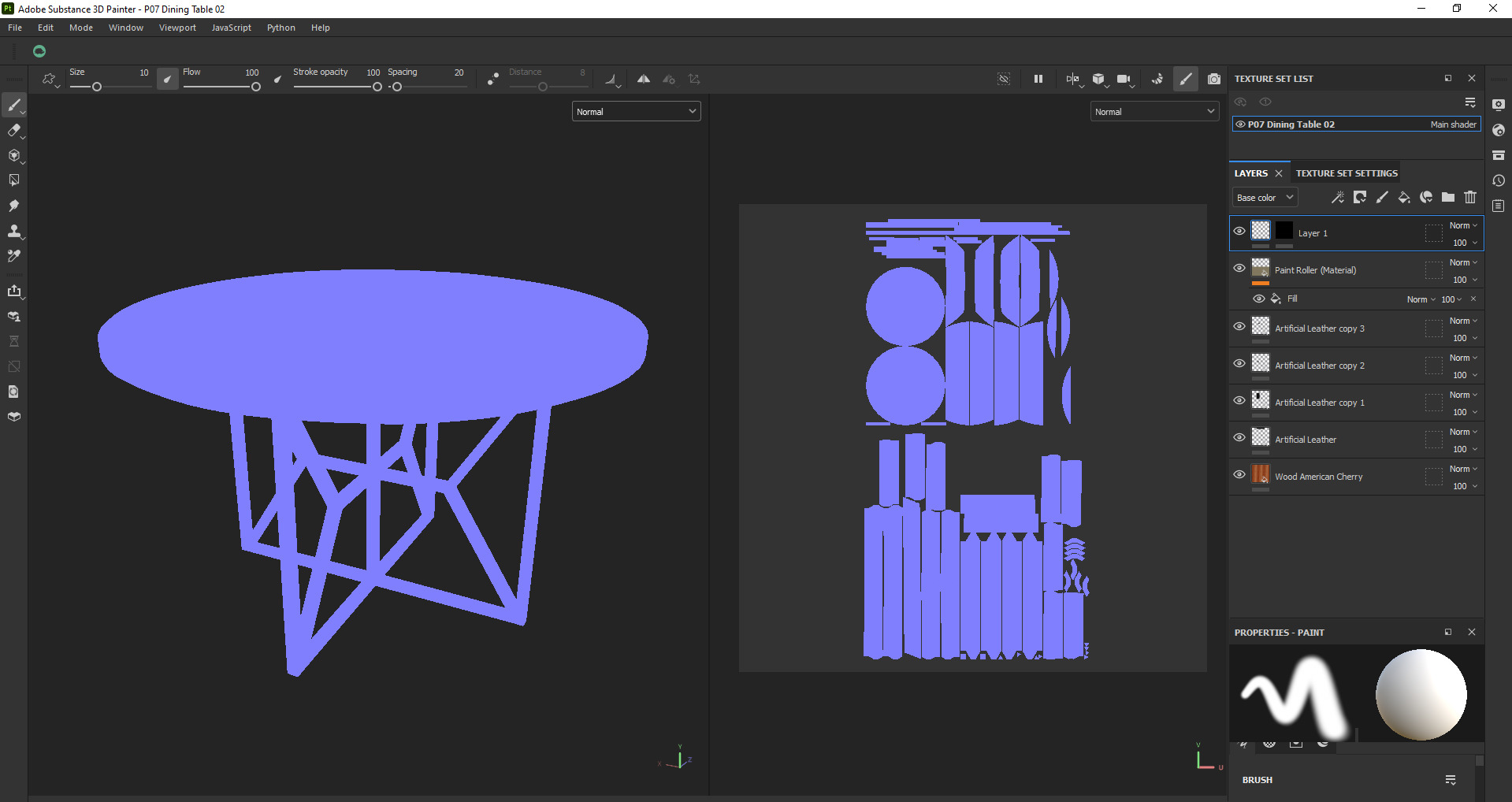Close the Layers tab
The width and height of the screenshot is (1512, 802).
(x=1279, y=173)
